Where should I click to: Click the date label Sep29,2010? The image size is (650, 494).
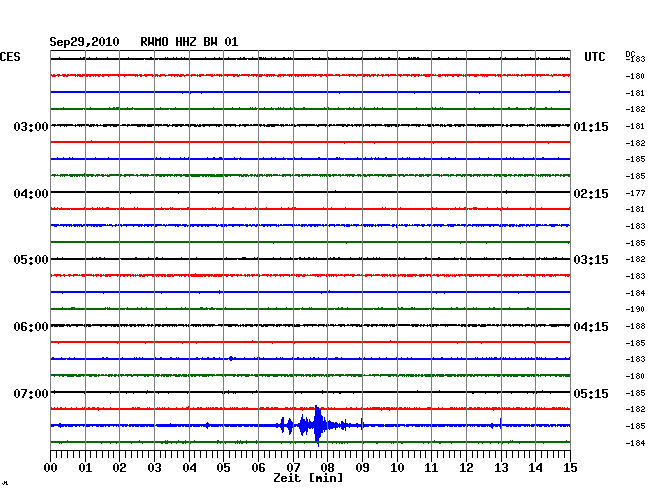84,42
